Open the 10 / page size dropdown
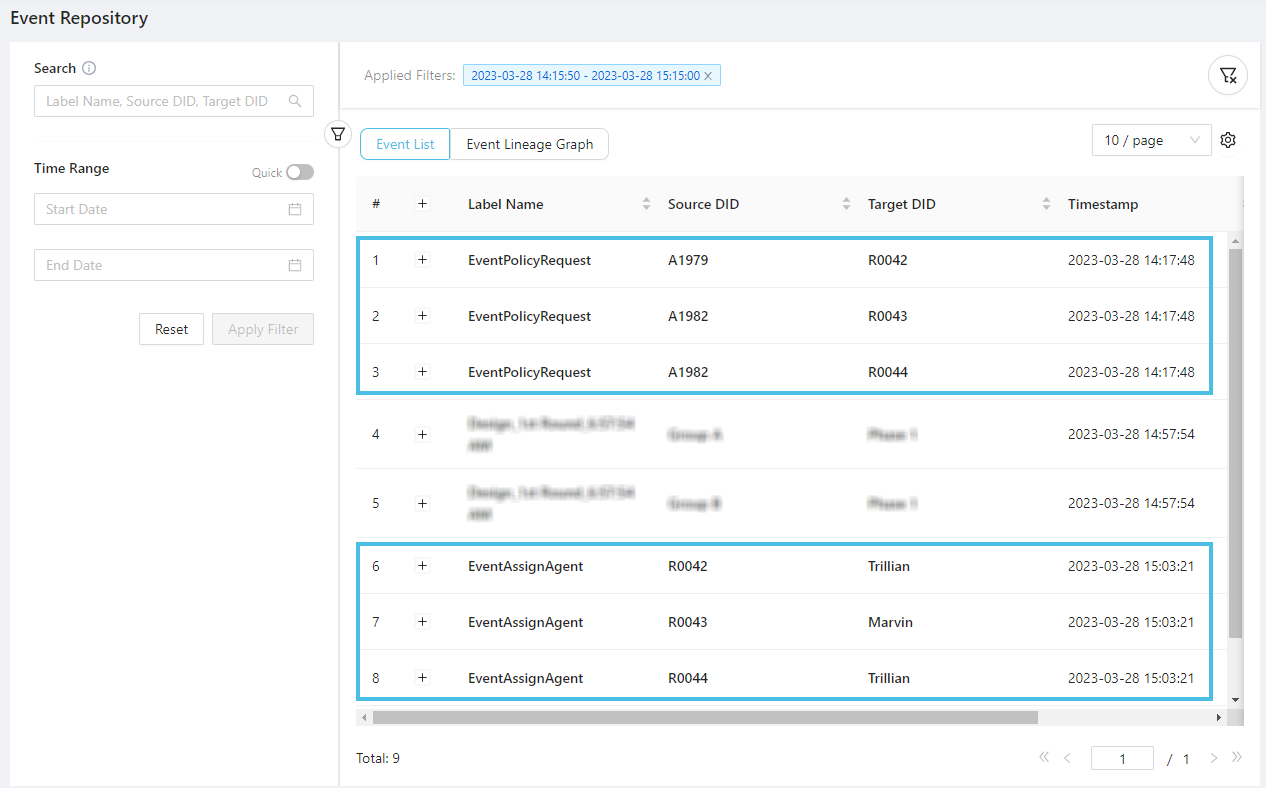The image size is (1266, 788). click(1151, 141)
